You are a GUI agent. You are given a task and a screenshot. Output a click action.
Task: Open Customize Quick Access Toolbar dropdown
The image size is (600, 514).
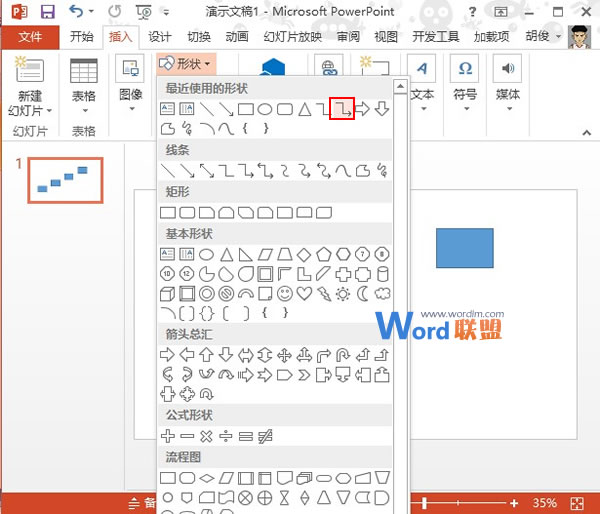point(166,12)
